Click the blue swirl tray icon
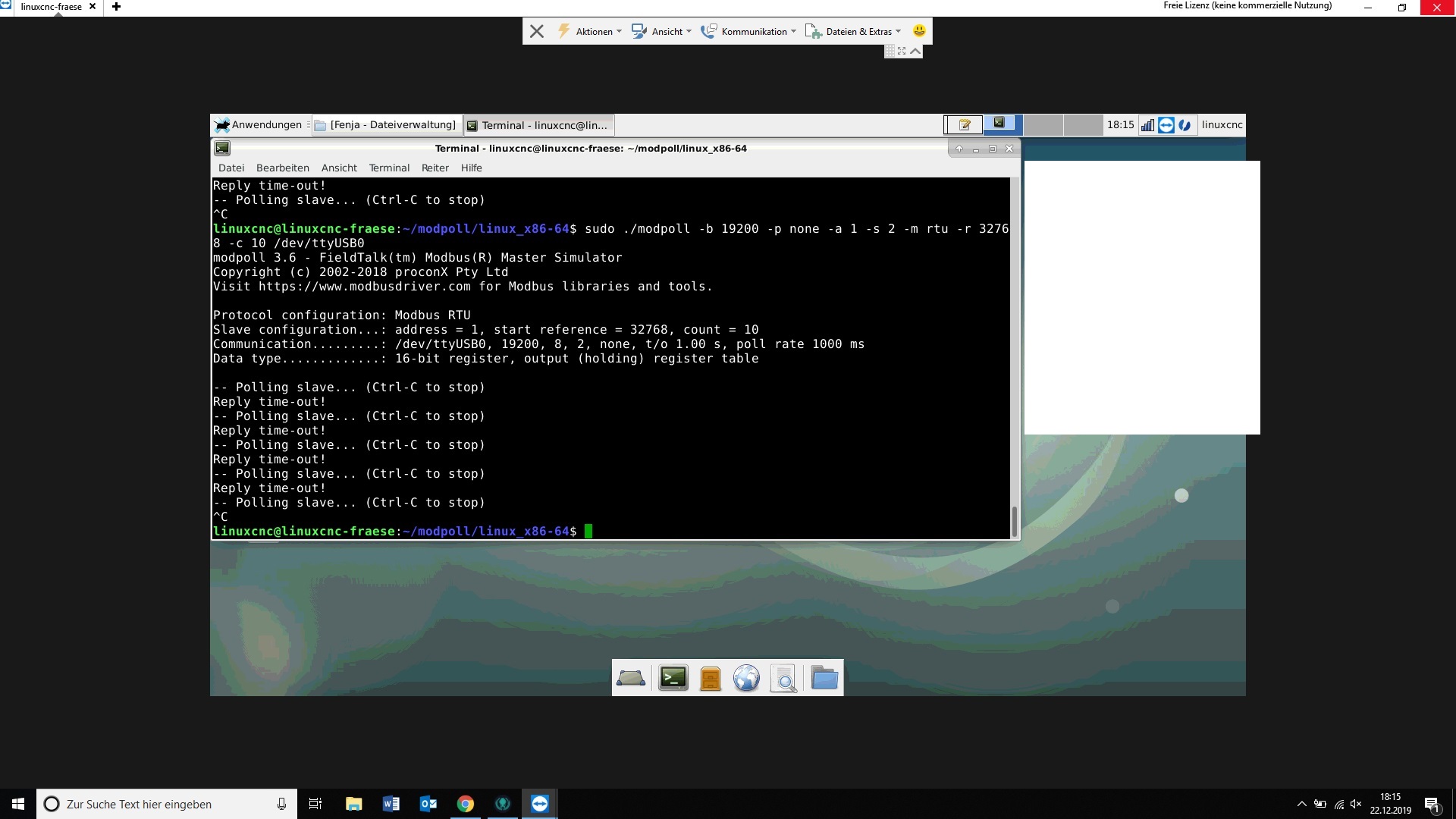Screen dimensions: 1456x819 [x=1185, y=125]
